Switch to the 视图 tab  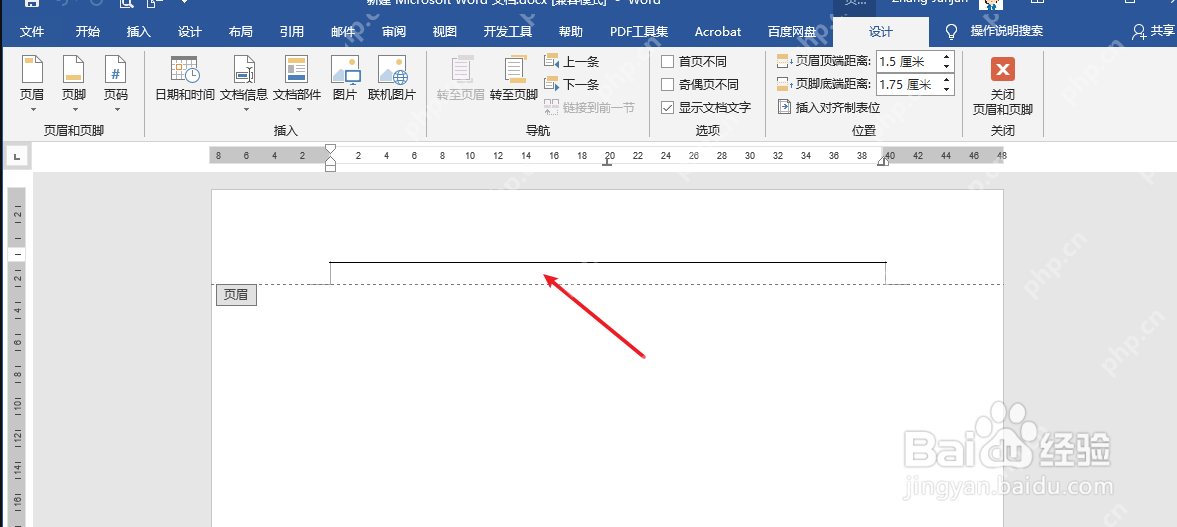pyautogui.click(x=445, y=32)
